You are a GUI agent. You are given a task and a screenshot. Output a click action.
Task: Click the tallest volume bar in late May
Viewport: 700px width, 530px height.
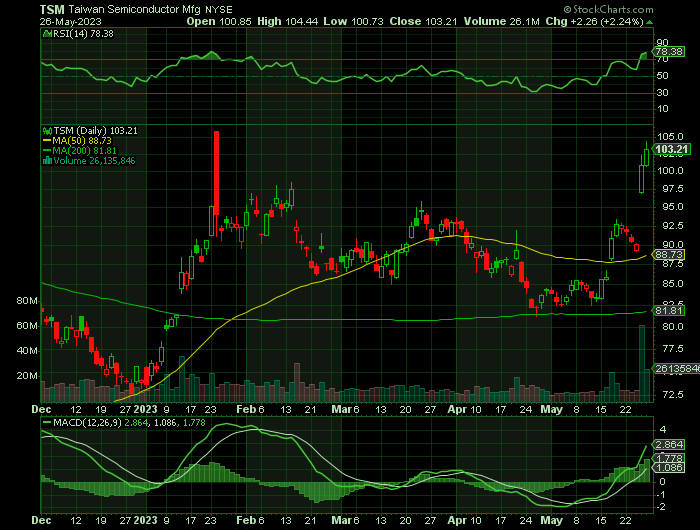click(x=642, y=363)
